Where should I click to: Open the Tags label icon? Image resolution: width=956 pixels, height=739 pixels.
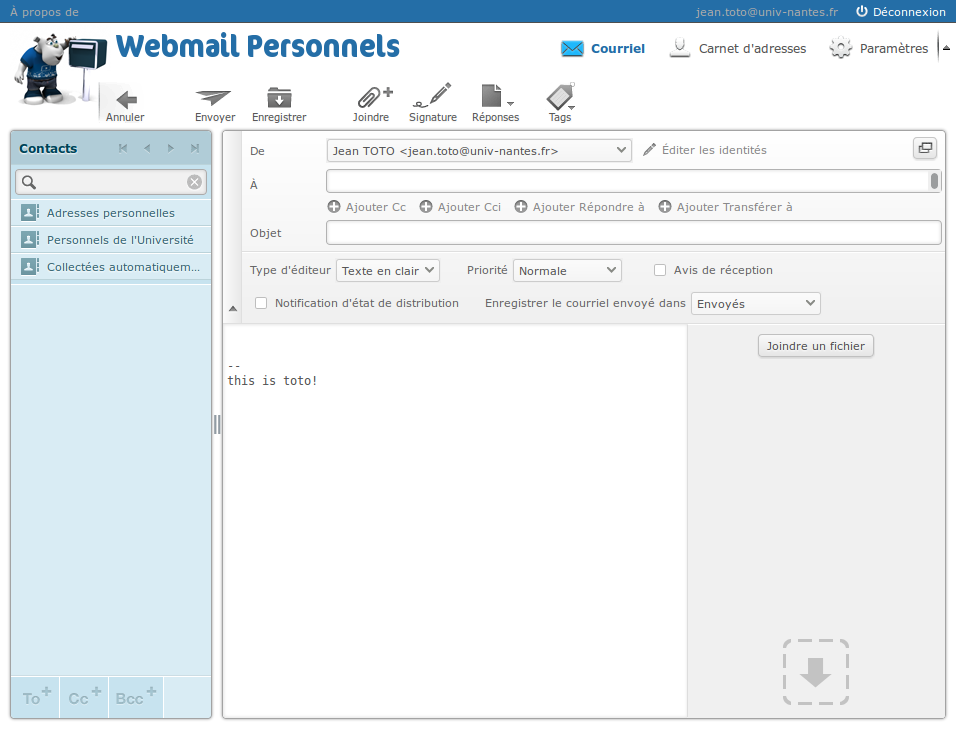click(559, 97)
